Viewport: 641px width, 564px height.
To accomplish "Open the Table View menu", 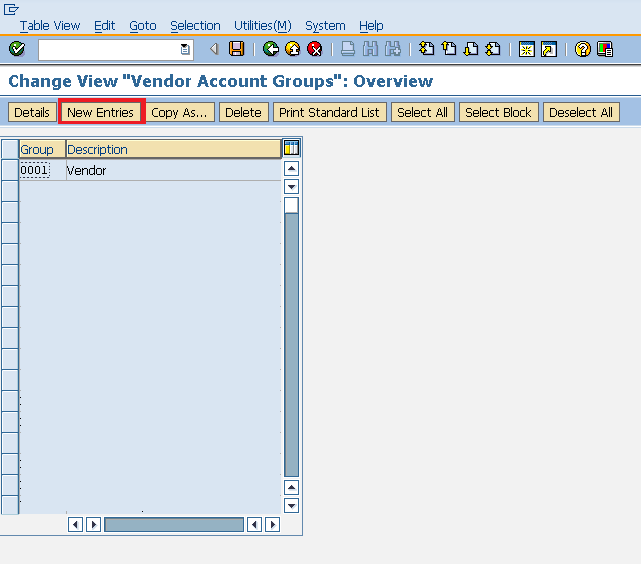I will point(50,26).
